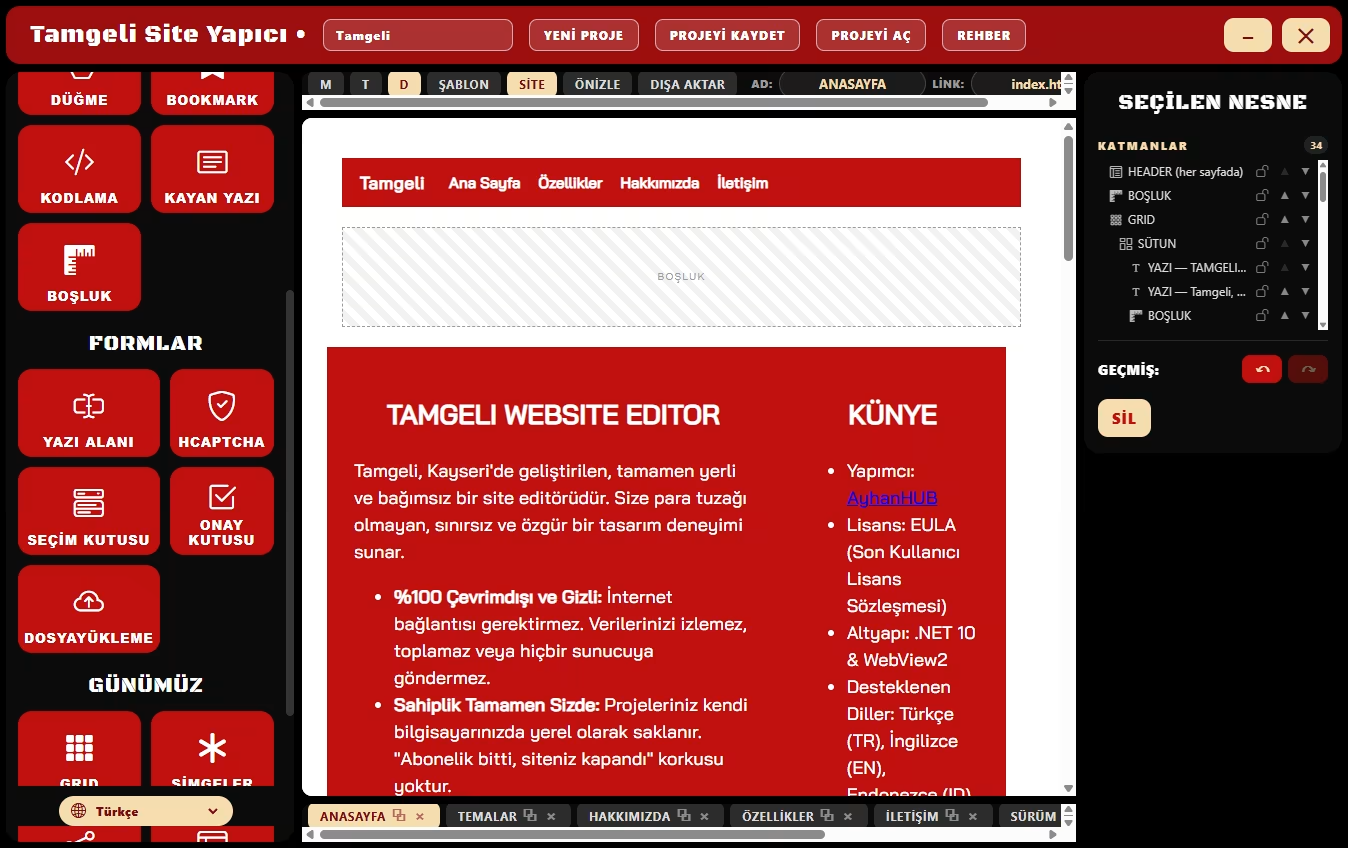The width and height of the screenshot is (1348, 848).
Task: Save project with Projeyi Kaydet
Action: tap(727, 35)
